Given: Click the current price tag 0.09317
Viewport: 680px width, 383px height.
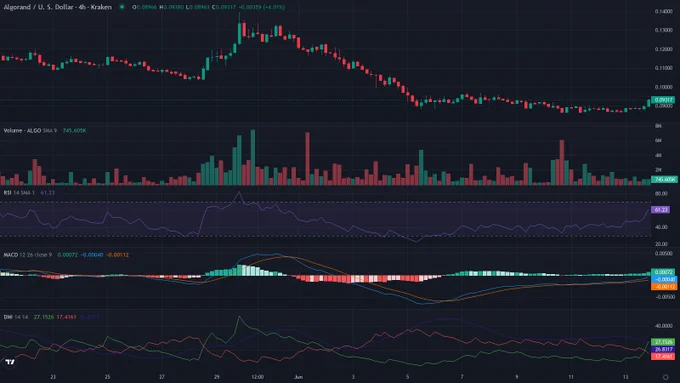Looking at the screenshot, I should (663, 100).
